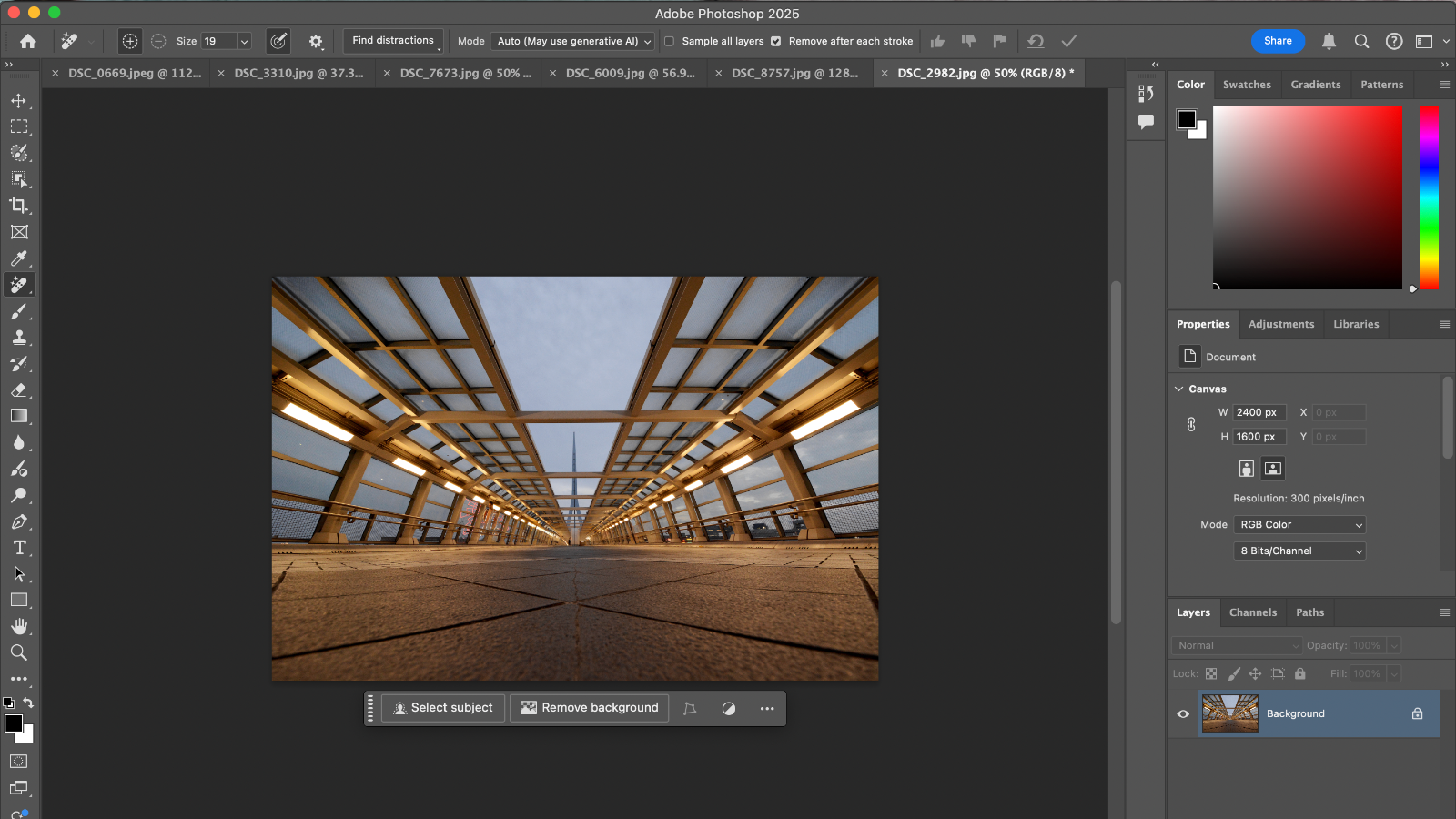The height and width of the screenshot is (819, 1456).
Task: Select the Zoom tool
Action: coord(19,652)
